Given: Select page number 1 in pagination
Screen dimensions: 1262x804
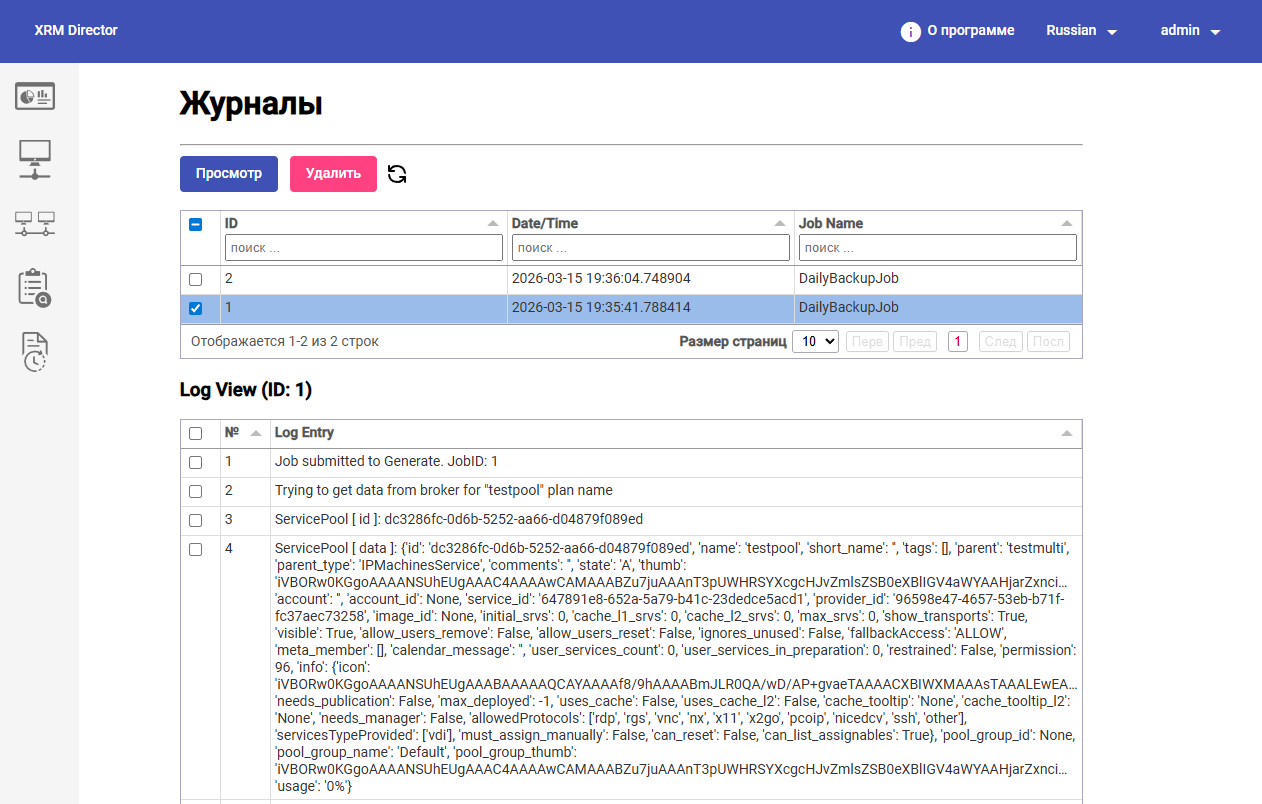Looking at the screenshot, I should (x=958, y=341).
